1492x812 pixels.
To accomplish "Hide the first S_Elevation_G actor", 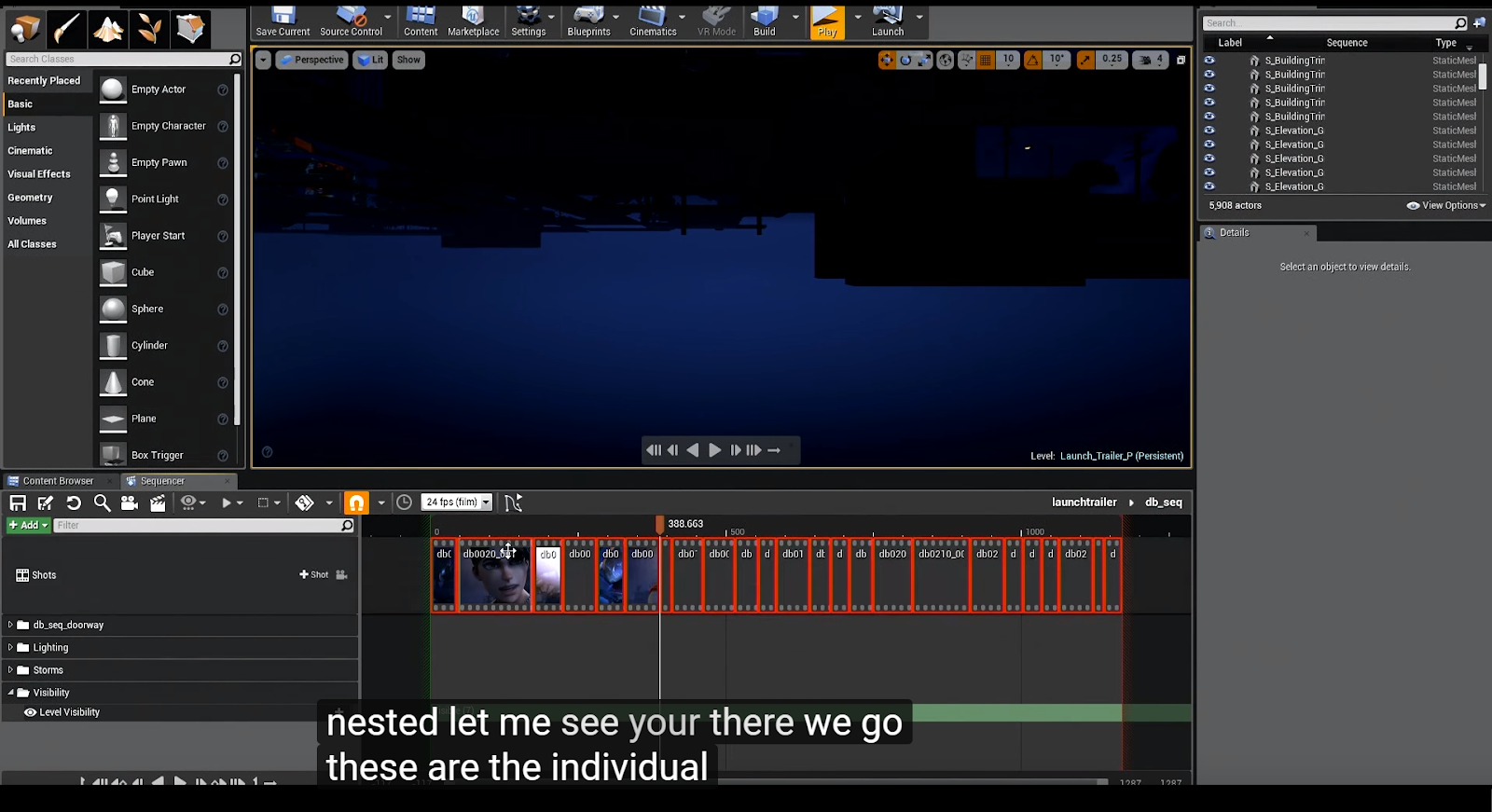I will coord(1209,131).
